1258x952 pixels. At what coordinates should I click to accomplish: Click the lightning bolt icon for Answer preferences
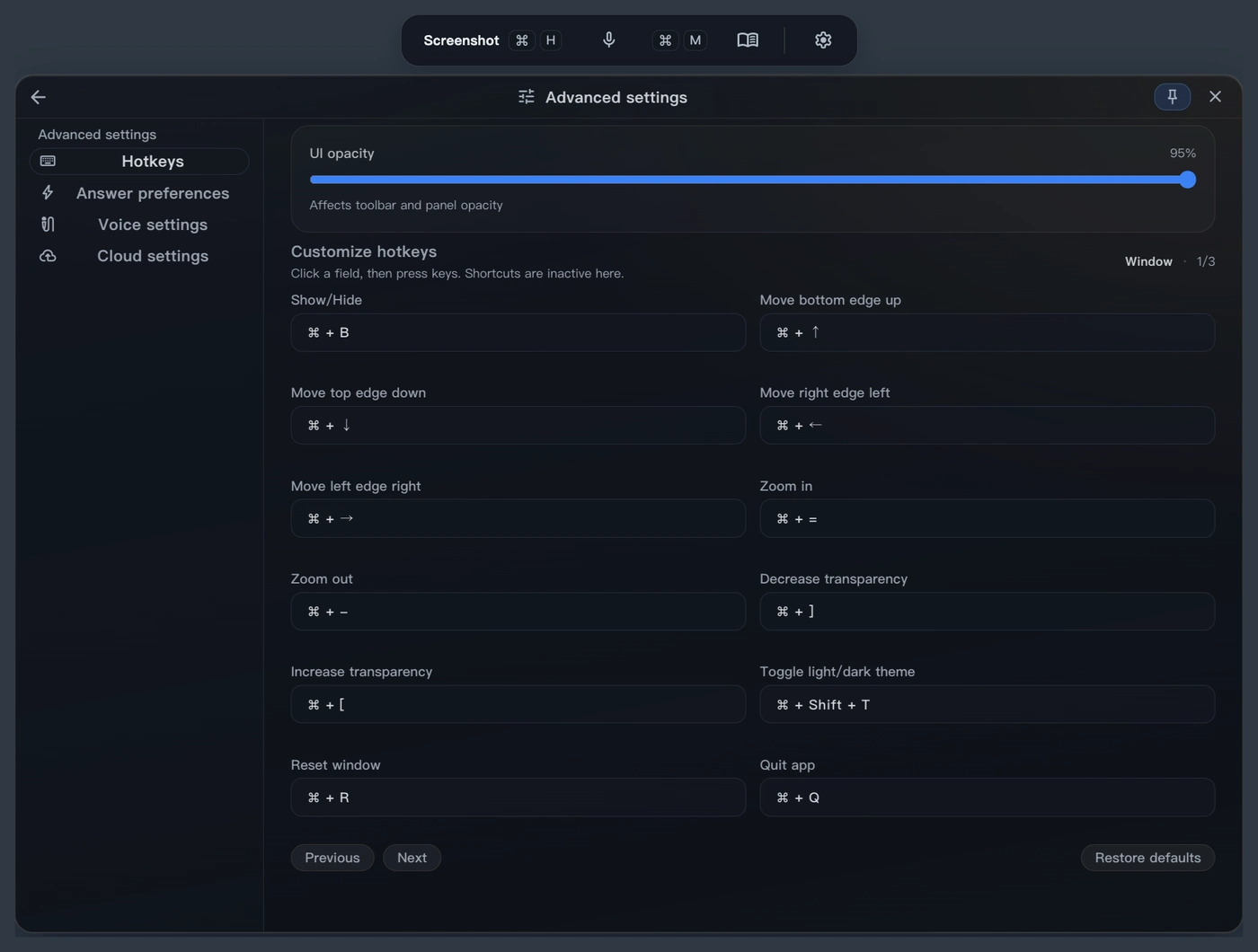(x=48, y=192)
